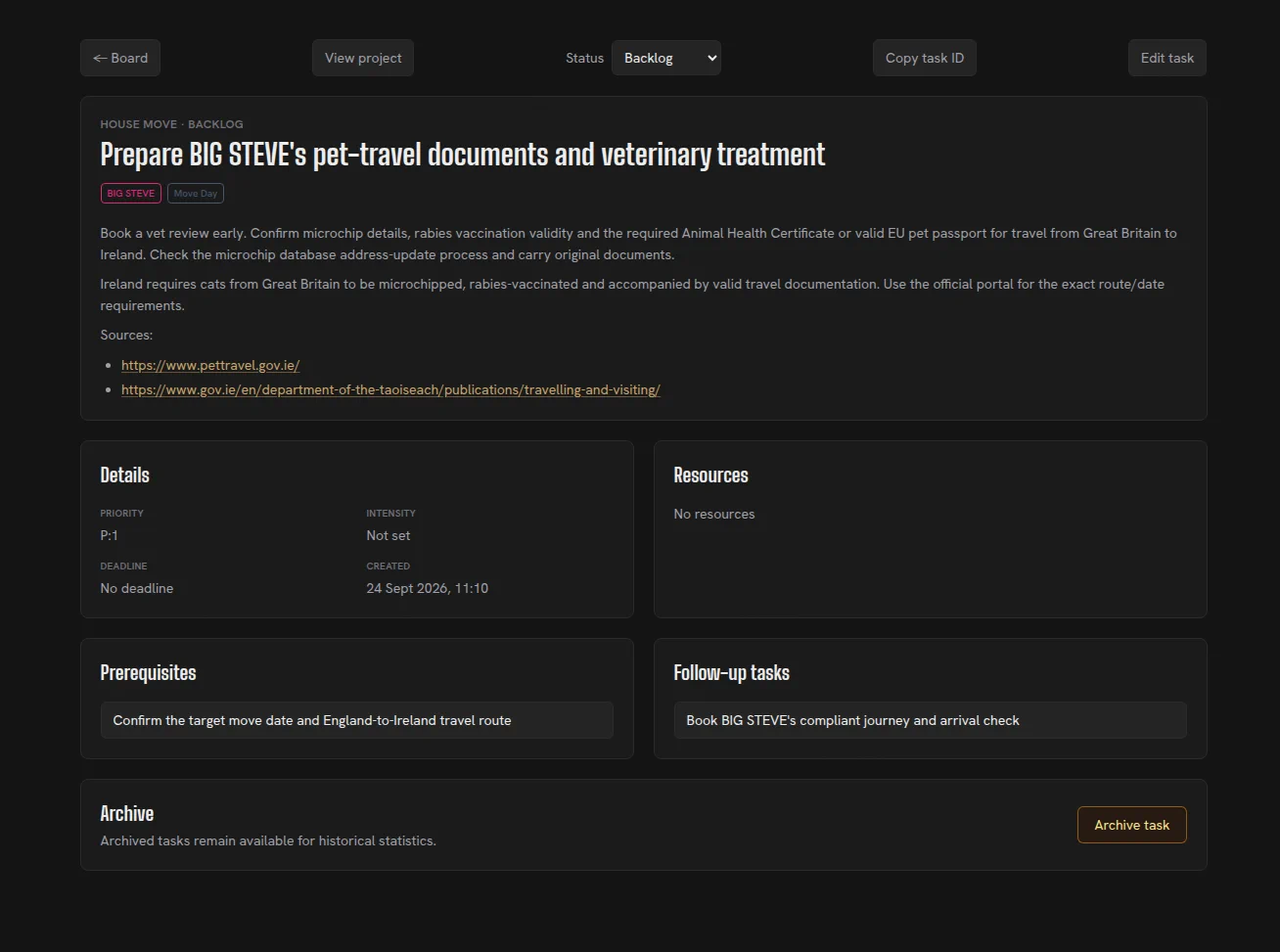Click the No resources text
This screenshot has width=1280, height=952.
coord(714,514)
